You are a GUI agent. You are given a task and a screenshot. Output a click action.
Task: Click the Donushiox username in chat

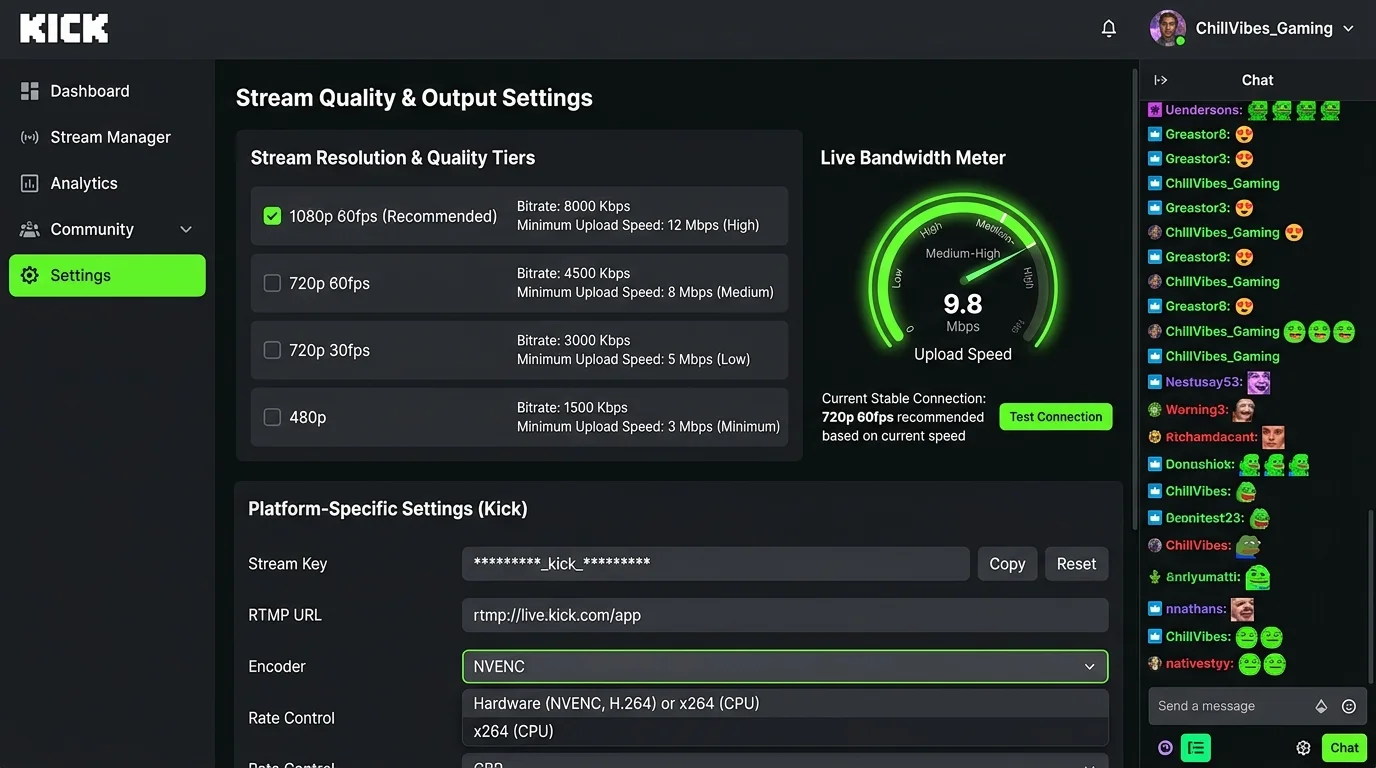pos(1200,464)
